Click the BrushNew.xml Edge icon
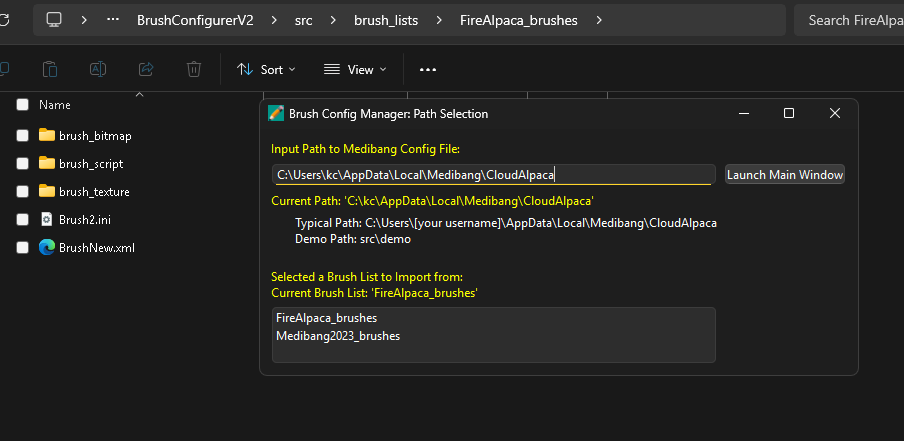Image resolution: width=904 pixels, height=441 pixels. (x=47, y=247)
